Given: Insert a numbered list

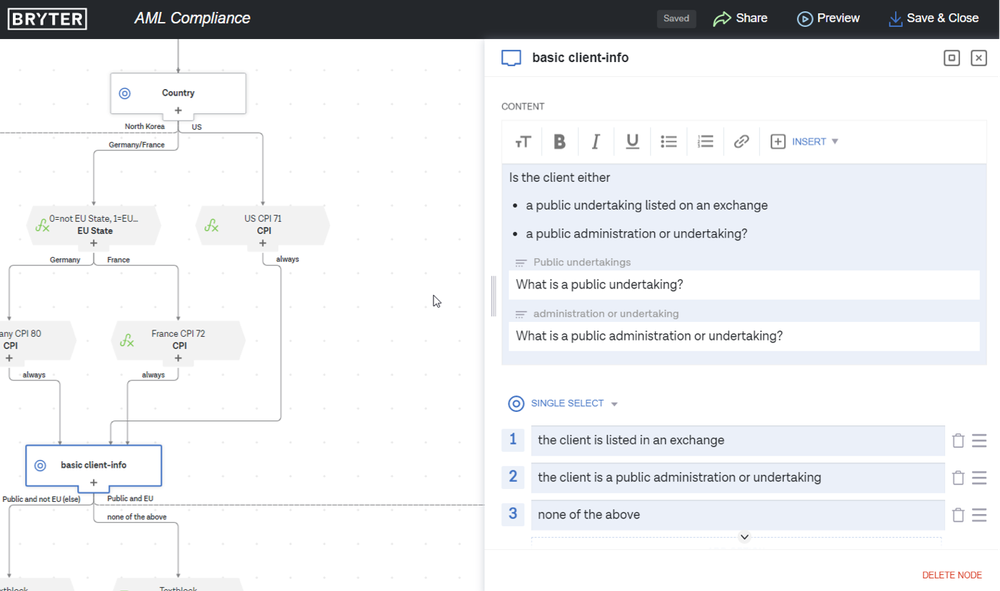Looking at the screenshot, I should click(x=705, y=142).
